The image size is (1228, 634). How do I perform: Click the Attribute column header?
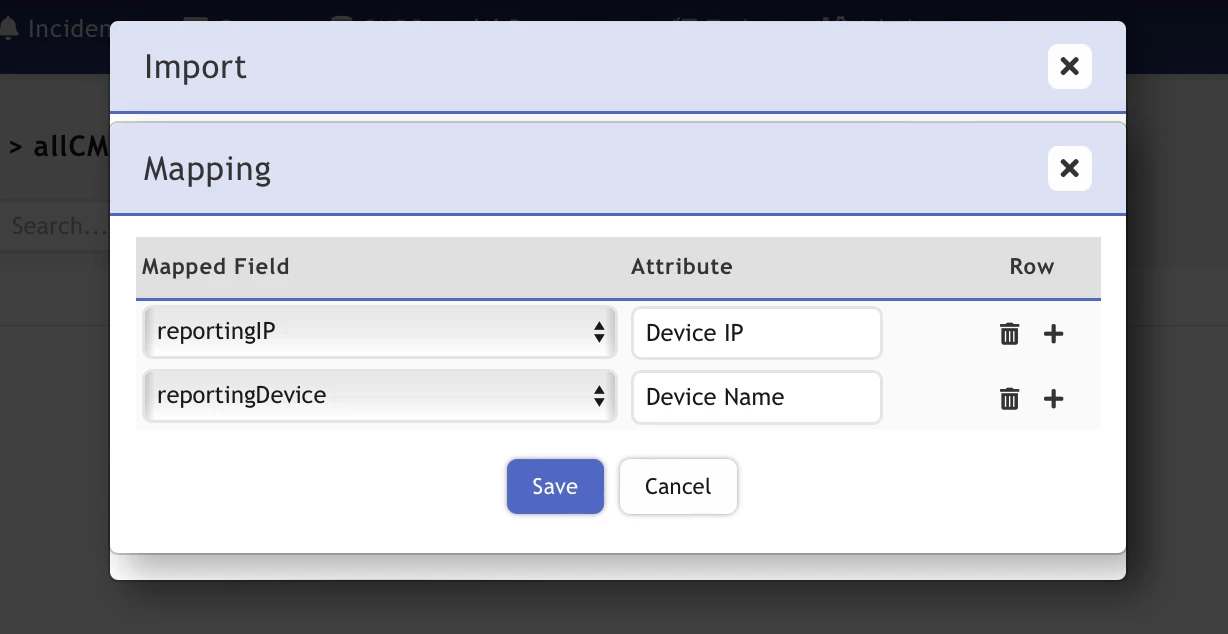coord(682,267)
